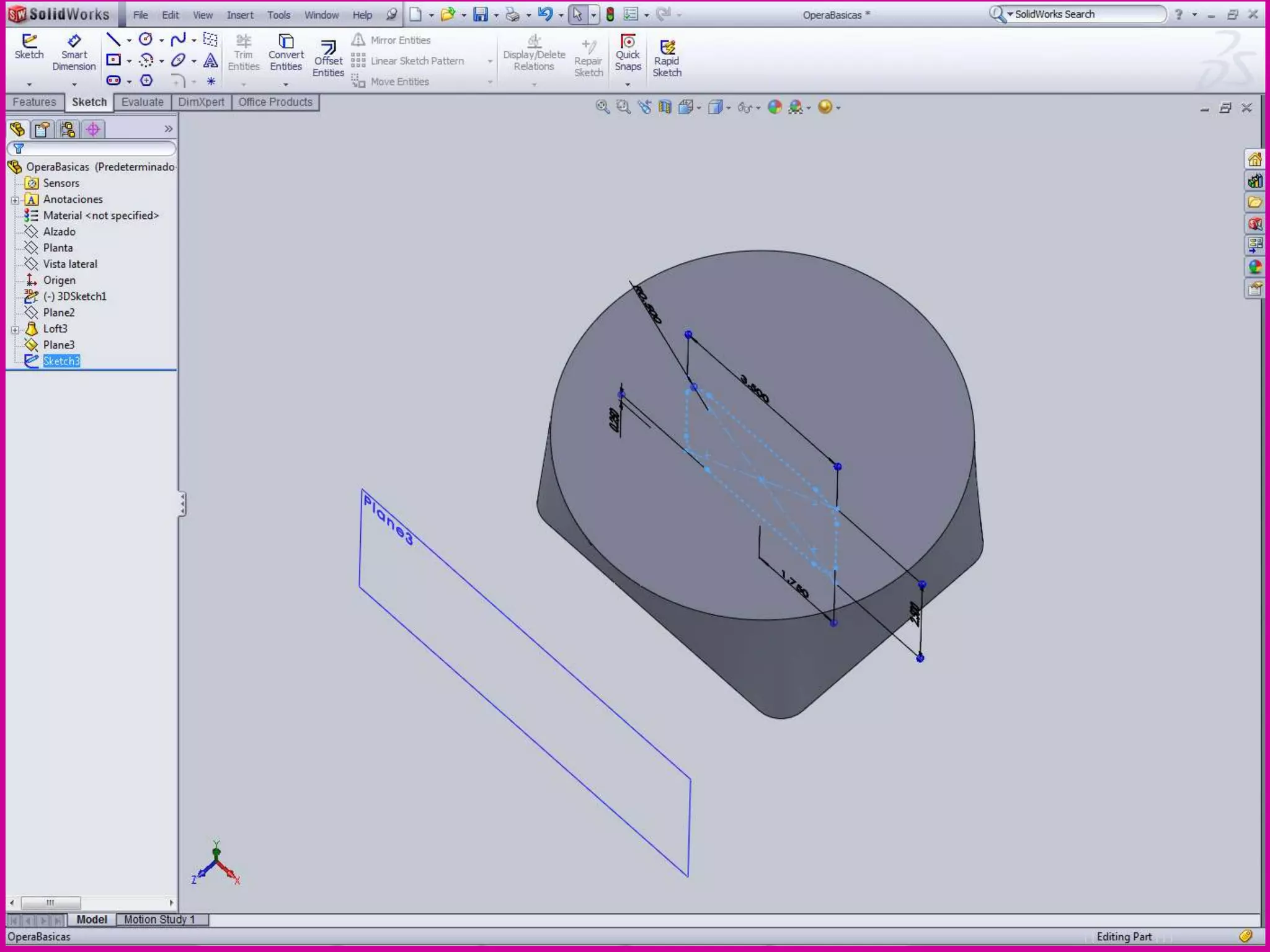Screen dimensions: 1270x952
Task: Select Plane3 in the feature tree
Action: tap(58, 345)
